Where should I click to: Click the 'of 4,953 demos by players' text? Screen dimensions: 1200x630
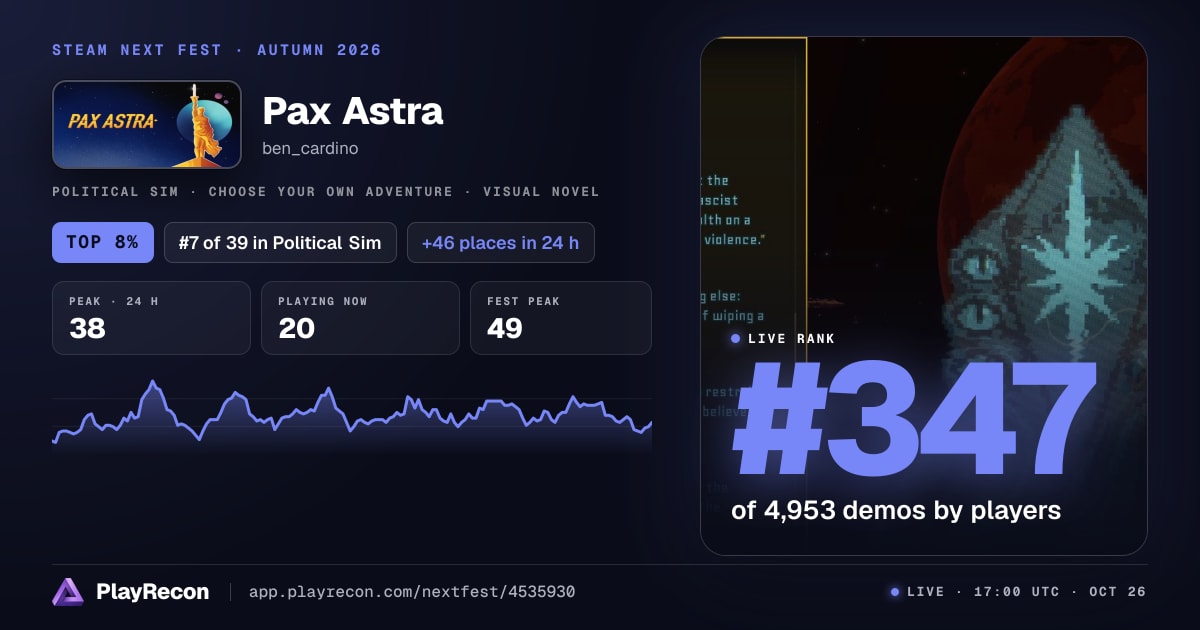click(x=896, y=510)
